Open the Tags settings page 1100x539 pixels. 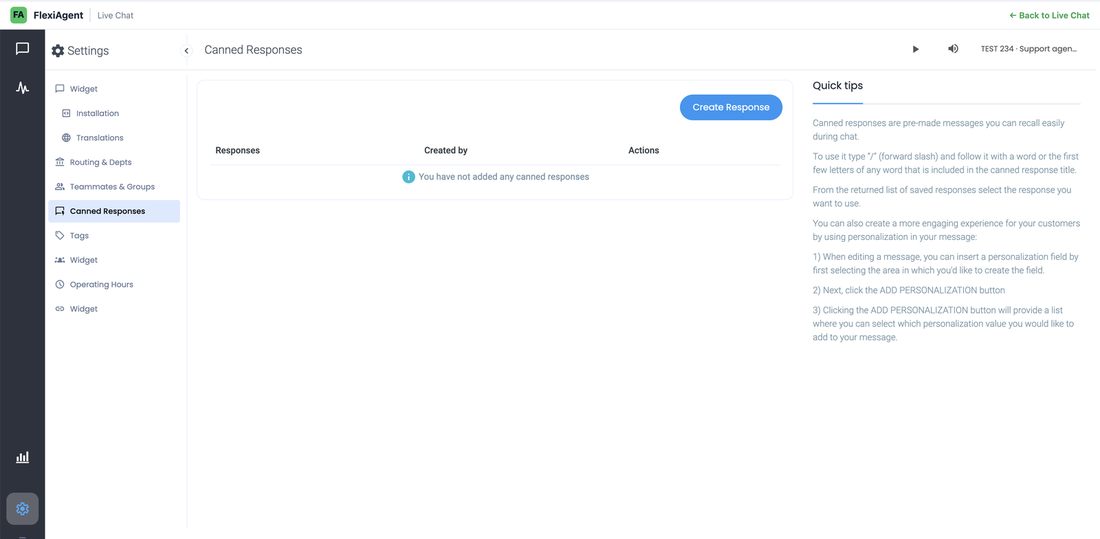[114, 236]
